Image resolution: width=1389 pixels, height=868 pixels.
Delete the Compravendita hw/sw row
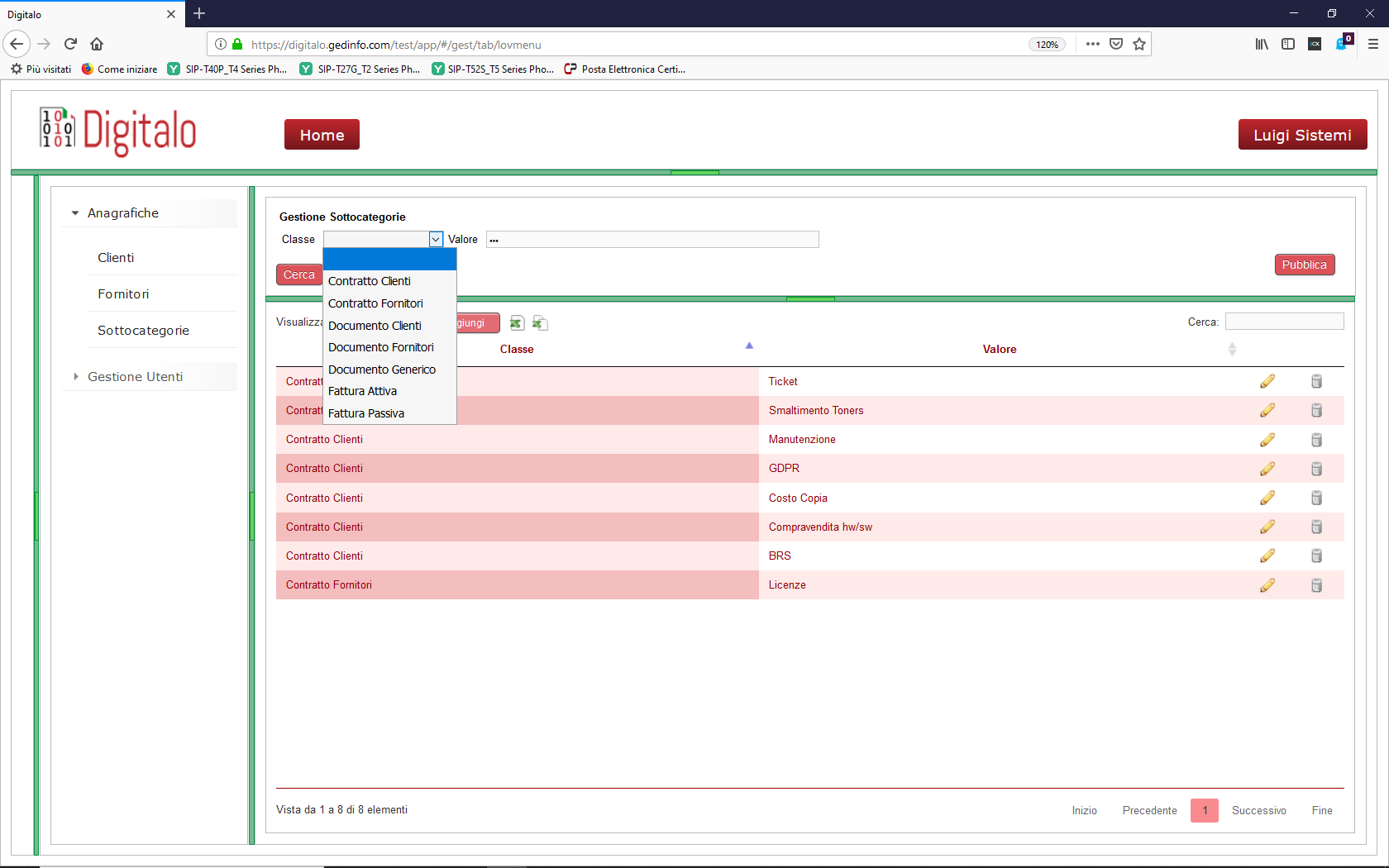(x=1316, y=527)
